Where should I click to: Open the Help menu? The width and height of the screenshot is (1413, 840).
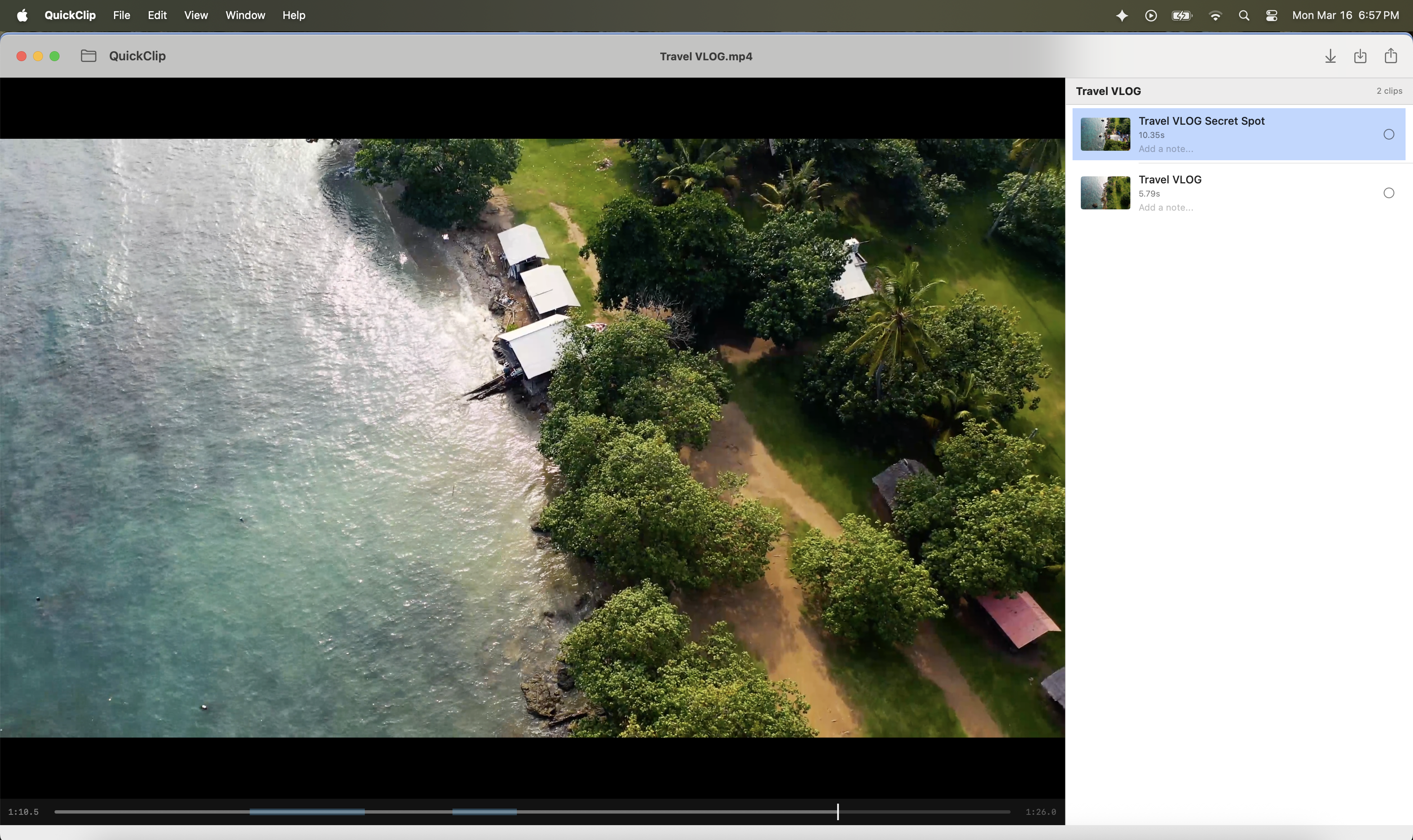click(294, 15)
